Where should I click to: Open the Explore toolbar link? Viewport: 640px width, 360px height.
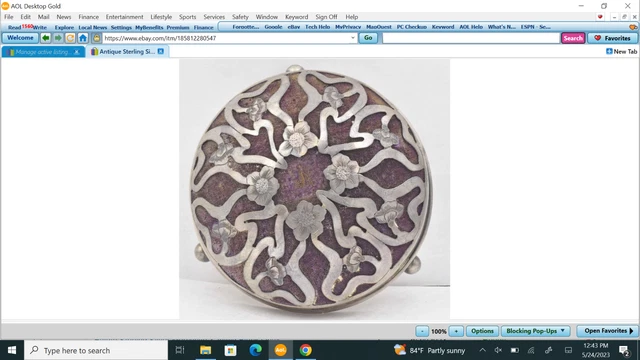pyautogui.click(x=64, y=27)
